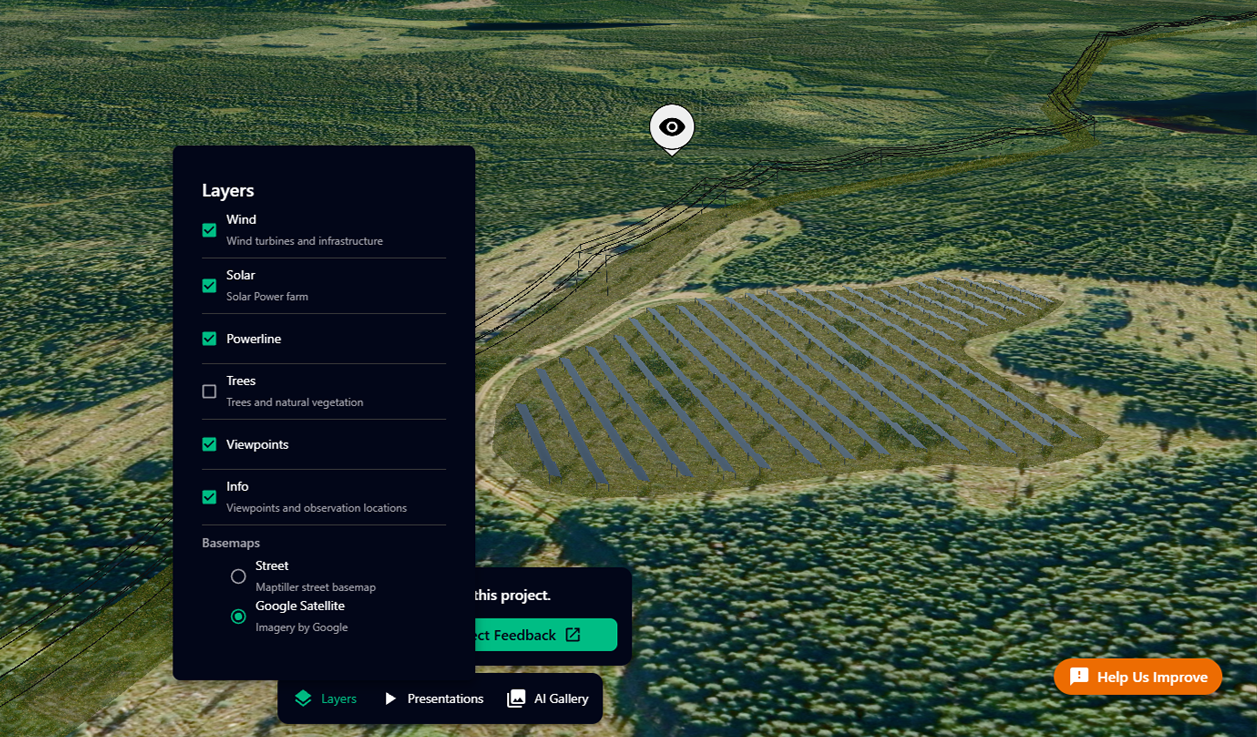Click the 'Google Satellite' basemap label
1257x737 pixels.
(x=300, y=606)
